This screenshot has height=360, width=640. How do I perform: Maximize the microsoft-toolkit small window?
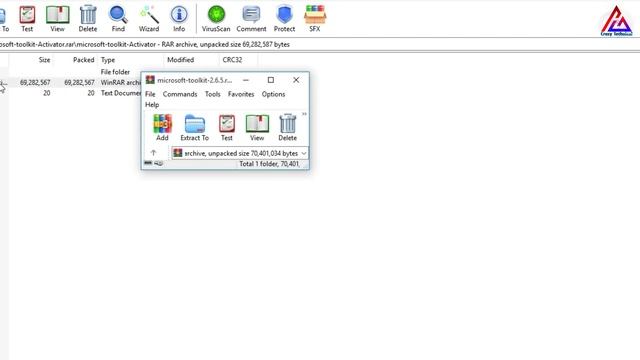tap(271, 80)
